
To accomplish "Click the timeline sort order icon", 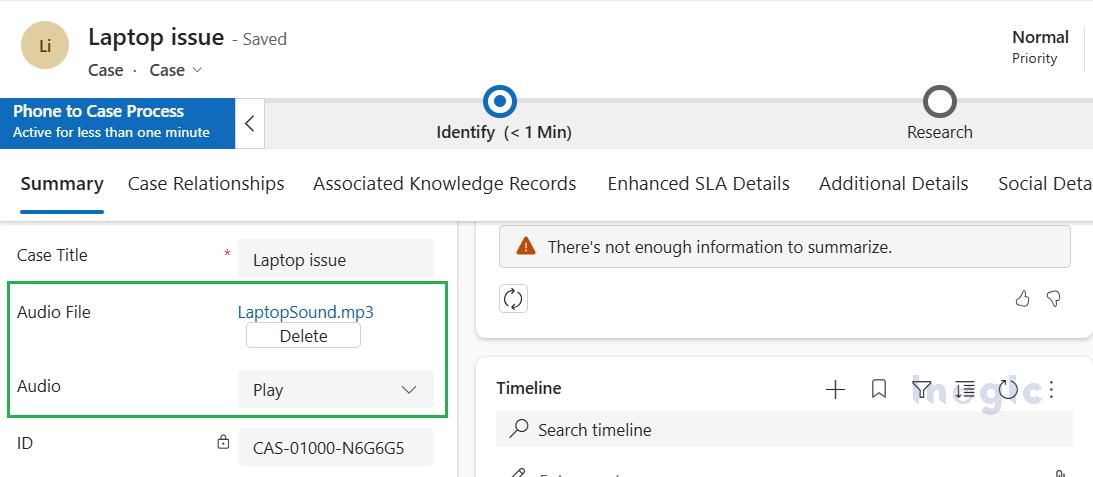I will click(964, 389).
